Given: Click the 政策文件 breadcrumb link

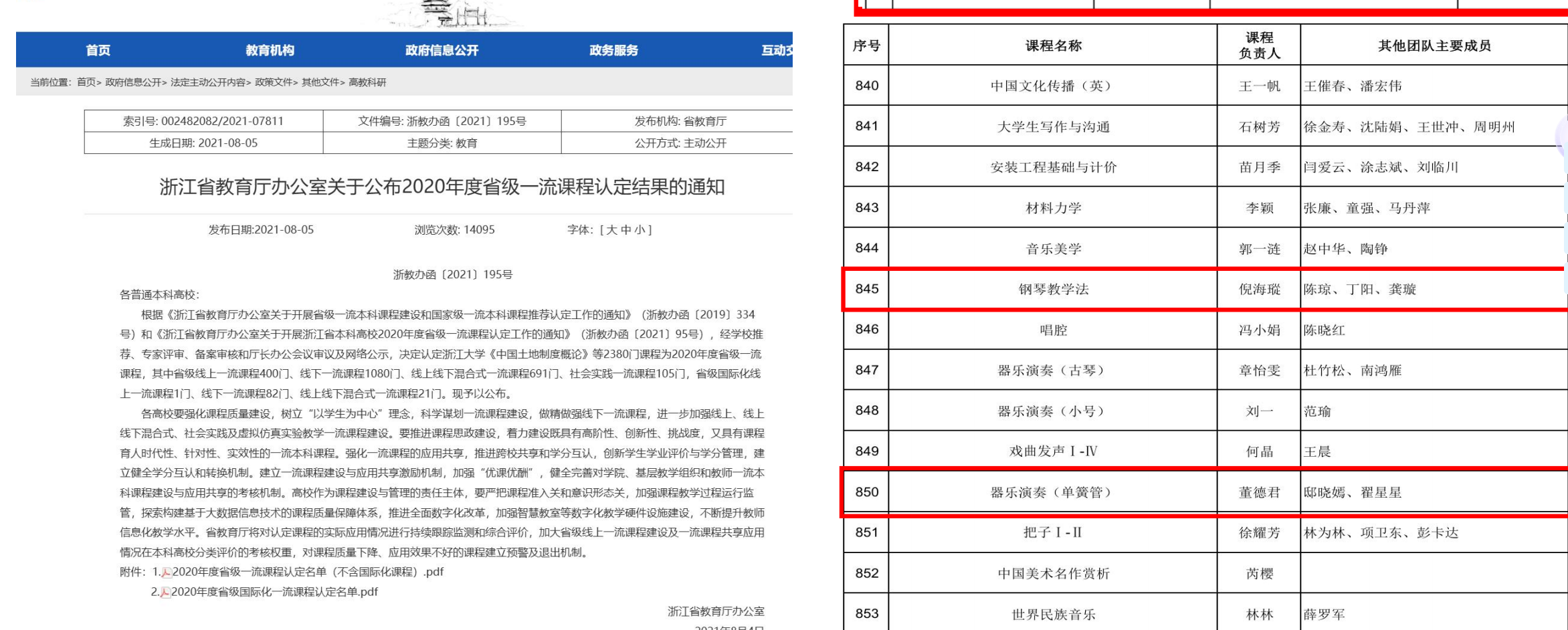Looking at the screenshot, I should 273,82.
